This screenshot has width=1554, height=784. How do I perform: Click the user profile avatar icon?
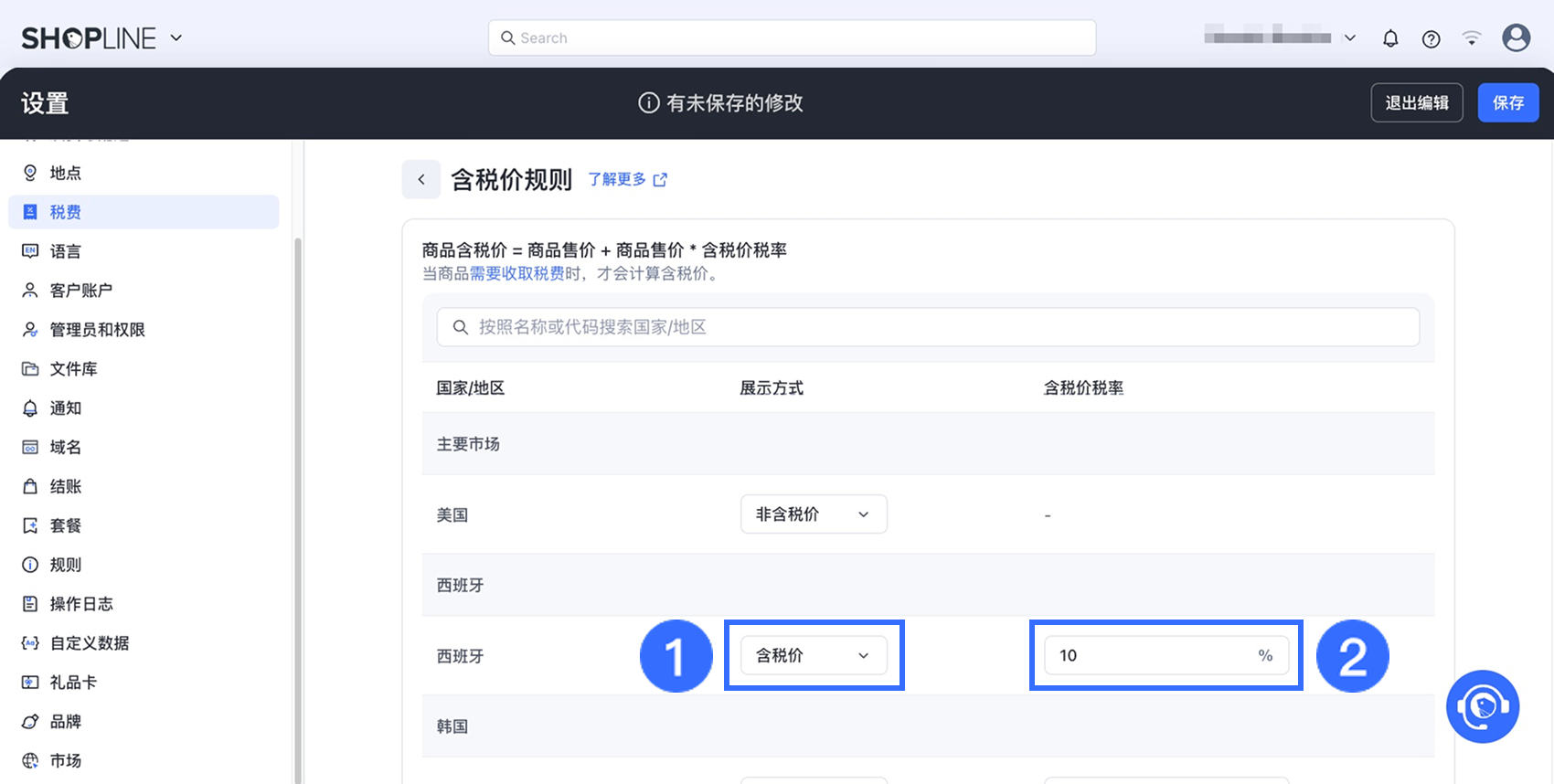click(1516, 38)
